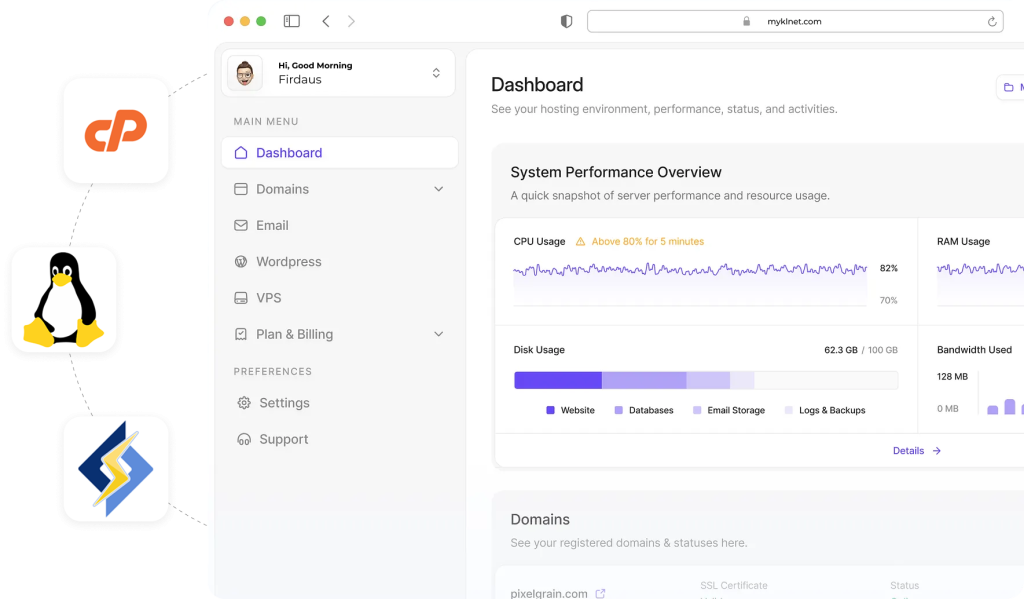Click Firdaus's avatar picture
This screenshot has width=1024, height=599.
(x=245, y=73)
